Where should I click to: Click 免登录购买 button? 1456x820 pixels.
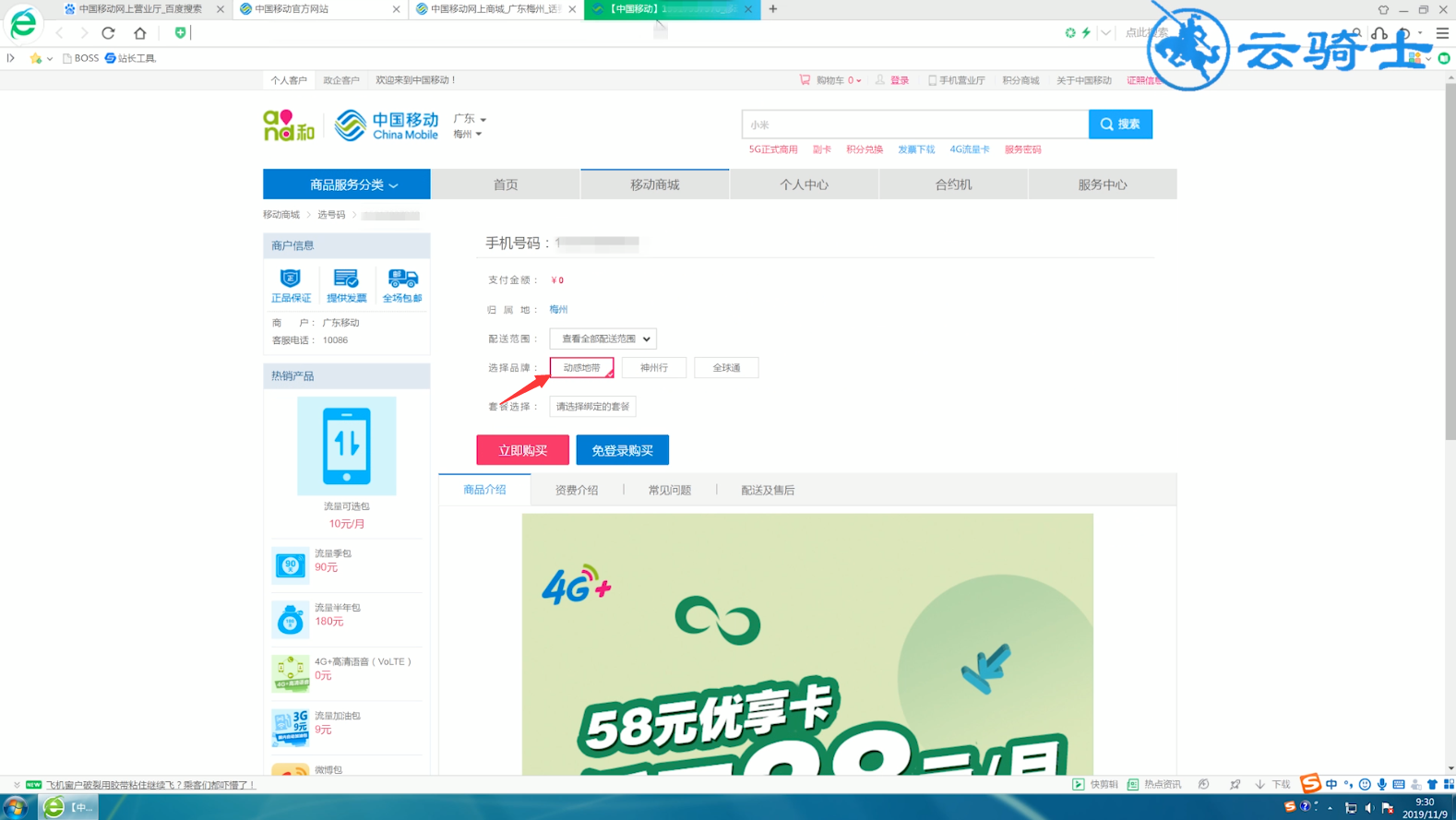pyautogui.click(x=622, y=450)
